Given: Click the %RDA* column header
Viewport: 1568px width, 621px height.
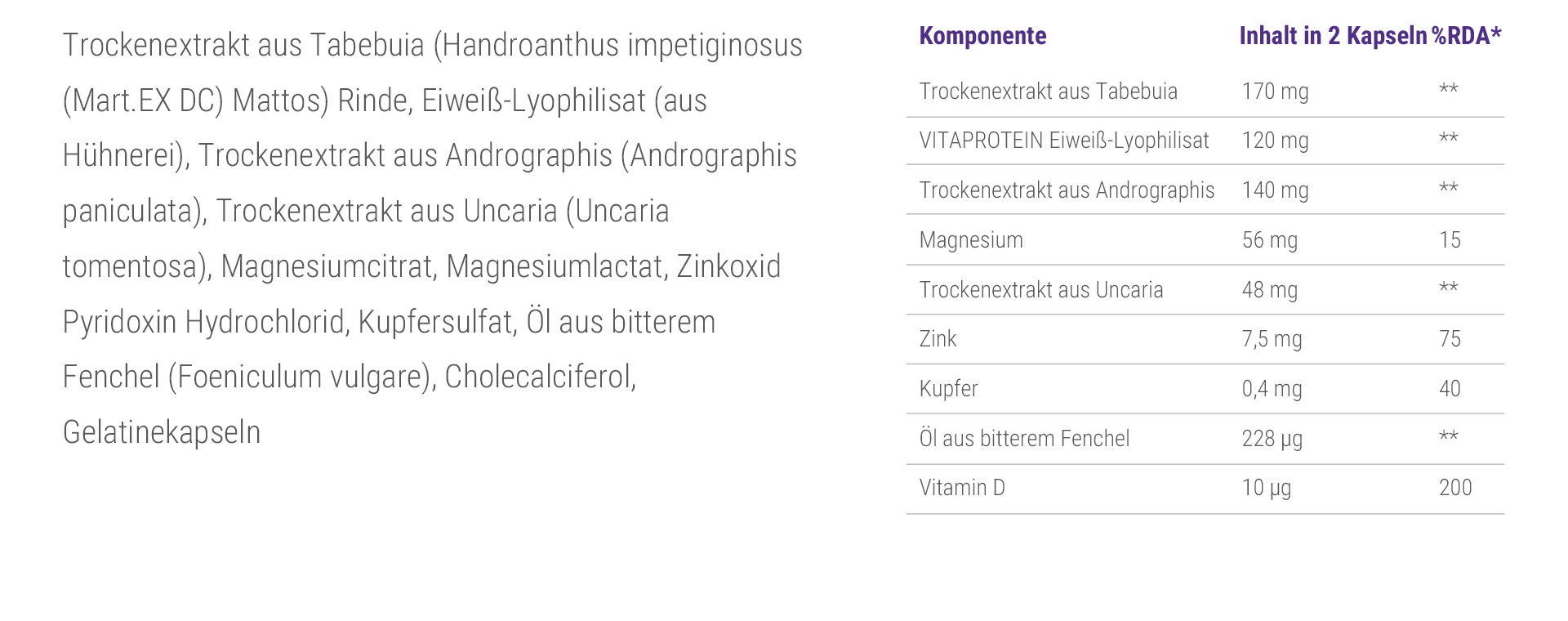Looking at the screenshot, I should point(1467,36).
